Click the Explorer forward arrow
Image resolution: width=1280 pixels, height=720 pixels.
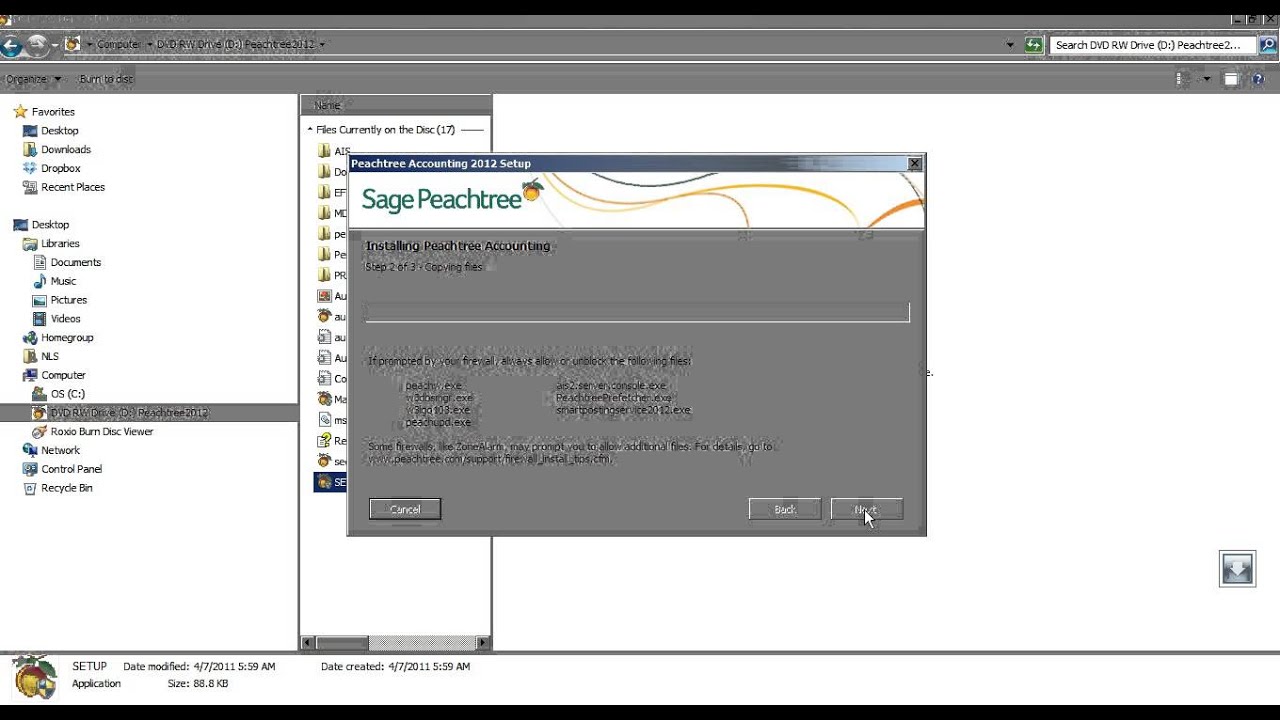tap(37, 45)
